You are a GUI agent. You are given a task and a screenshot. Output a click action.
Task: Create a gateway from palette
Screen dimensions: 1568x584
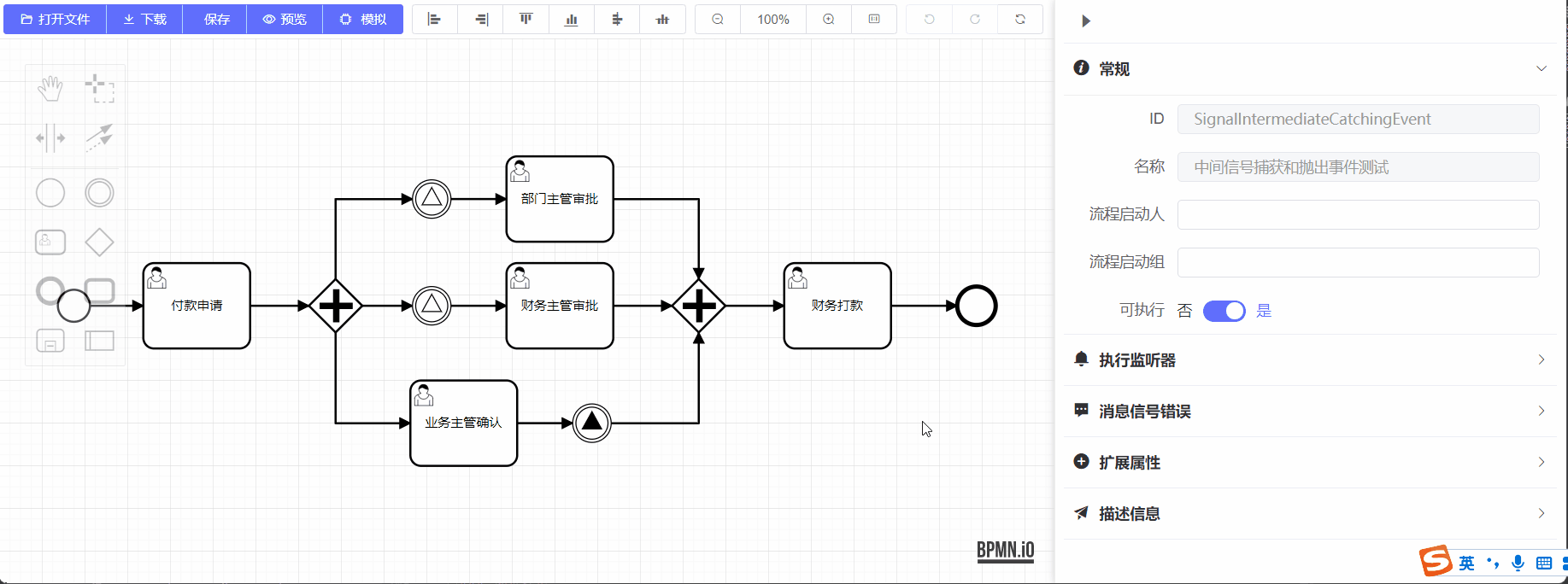click(x=99, y=242)
